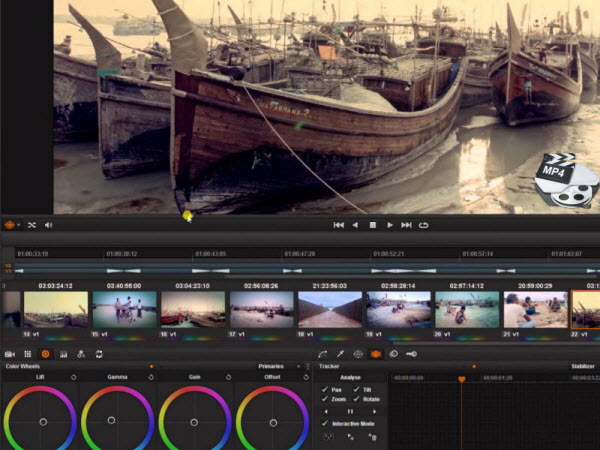Click the Tracker panel title
The width and height of the screenshot is (600, 450).
point(329,367)
